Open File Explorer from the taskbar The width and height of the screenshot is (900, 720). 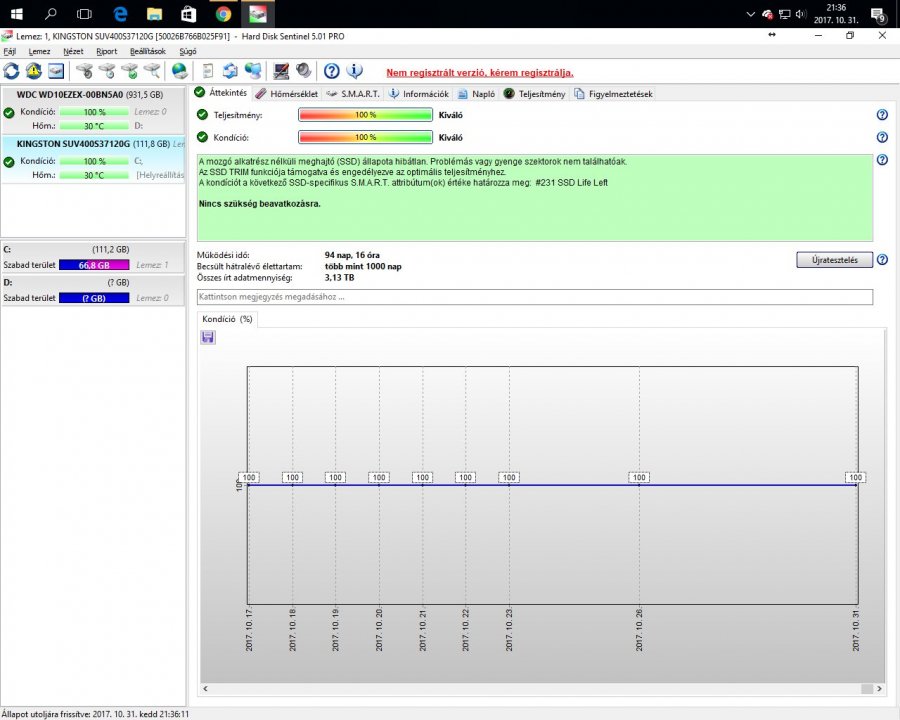pyautogui.click(x=154, y=14)
